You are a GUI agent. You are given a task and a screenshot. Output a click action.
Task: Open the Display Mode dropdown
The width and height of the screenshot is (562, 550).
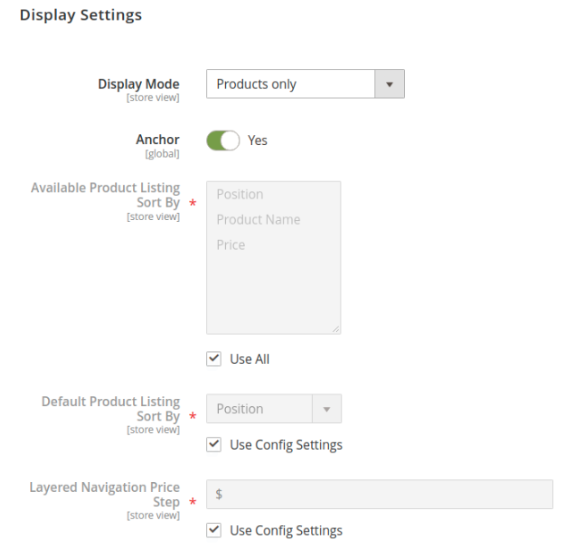point(305,84)
